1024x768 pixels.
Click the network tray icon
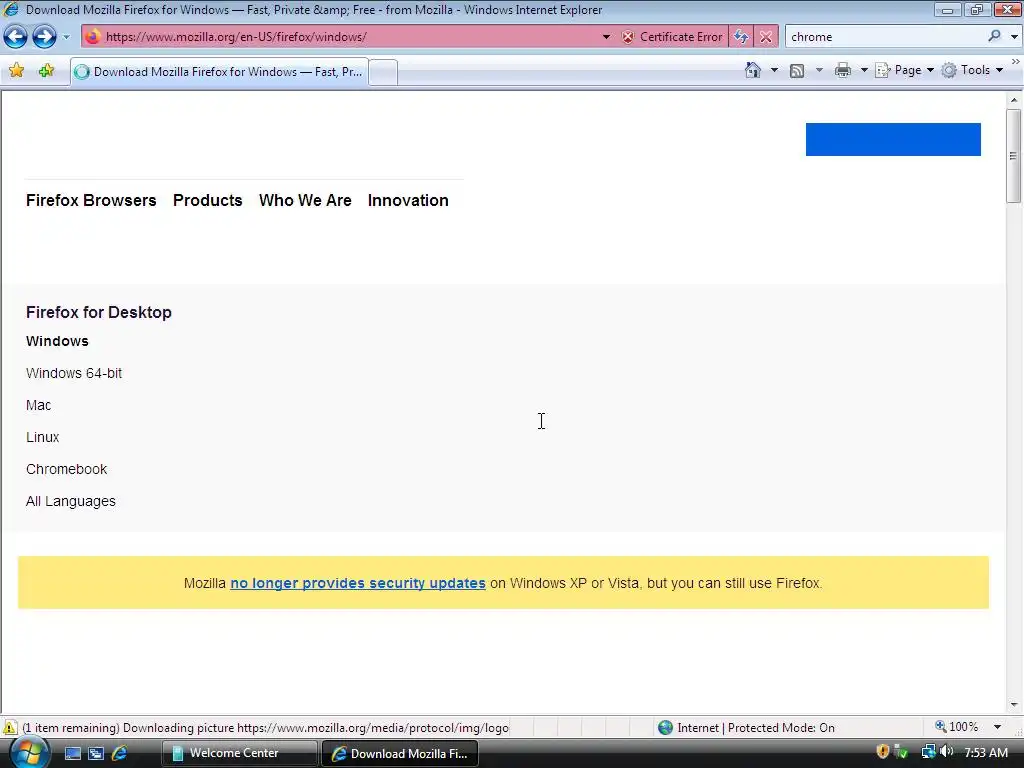928,752
